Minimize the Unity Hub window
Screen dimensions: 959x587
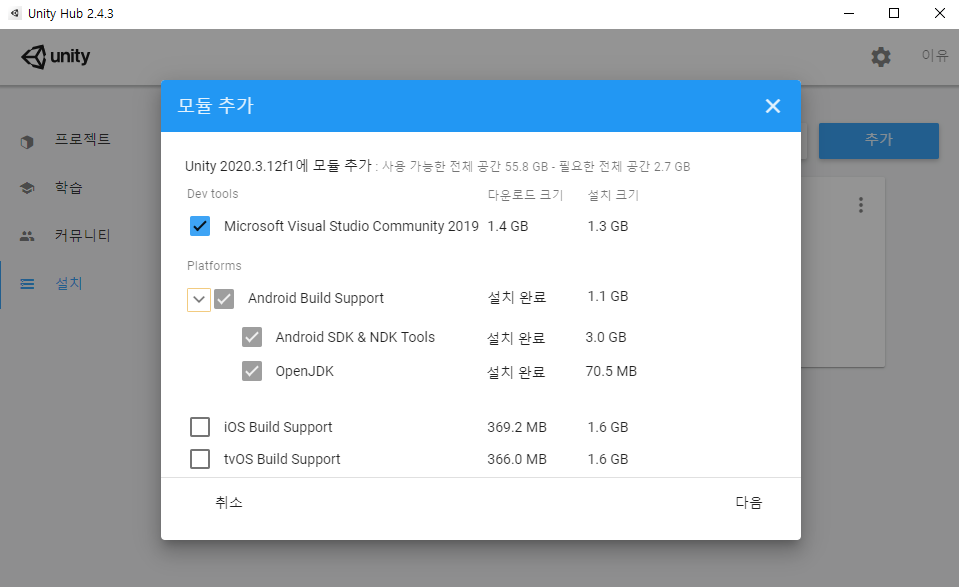[x=848, y=13]
